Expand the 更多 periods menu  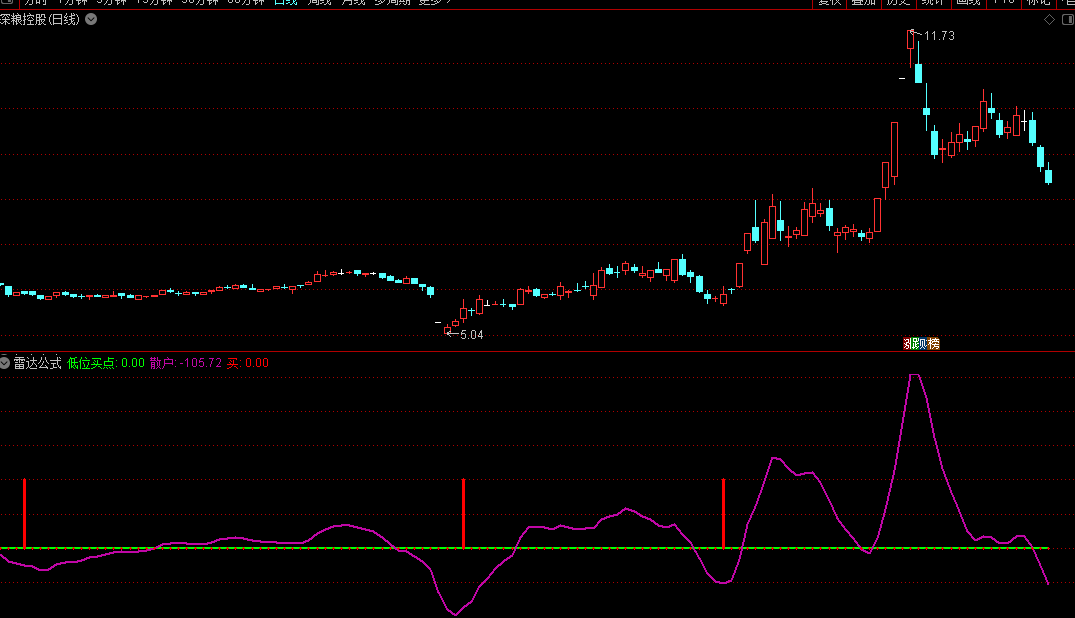click(x=435, y=3)
